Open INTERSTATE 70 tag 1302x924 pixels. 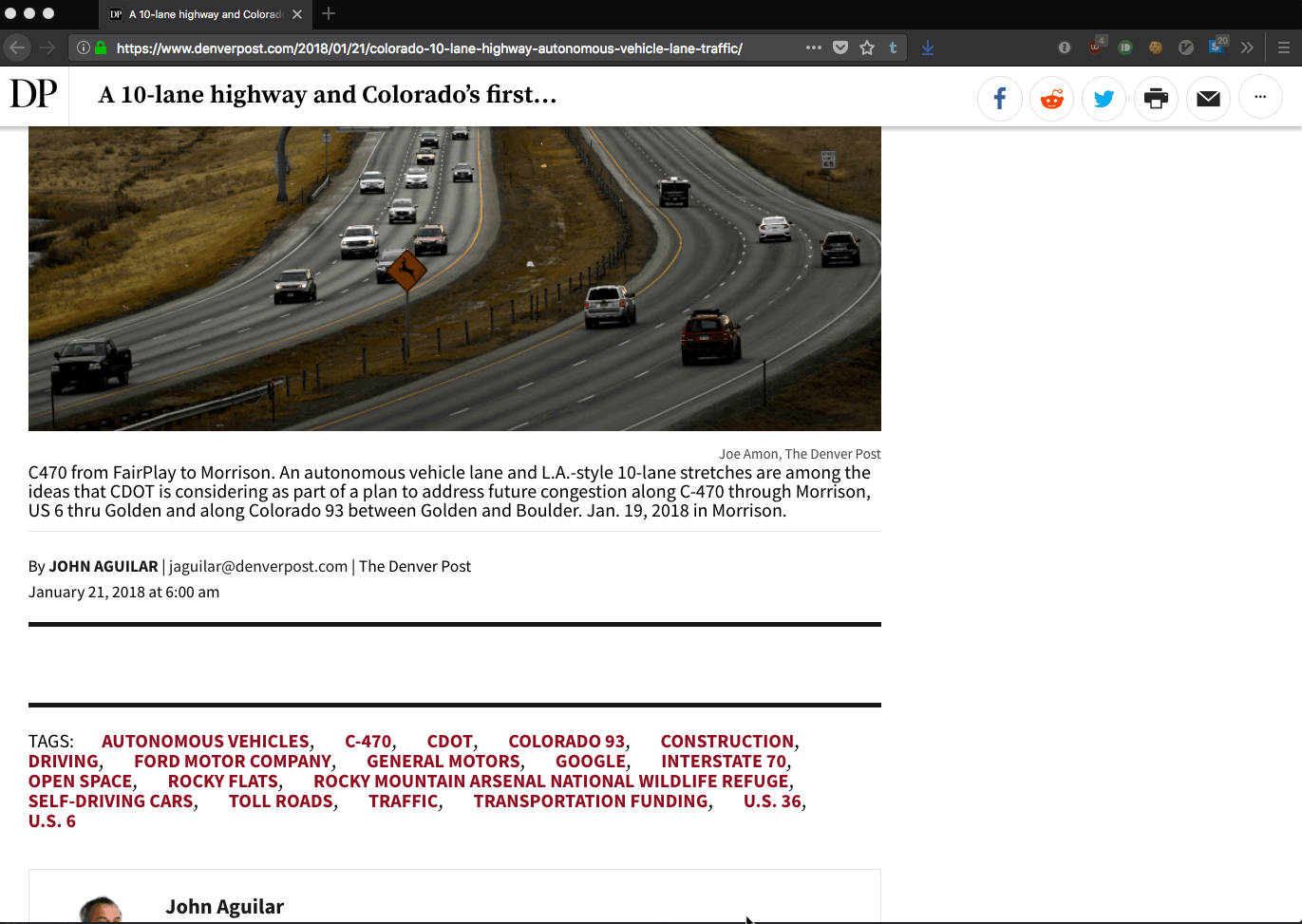[x=724, y=761]
